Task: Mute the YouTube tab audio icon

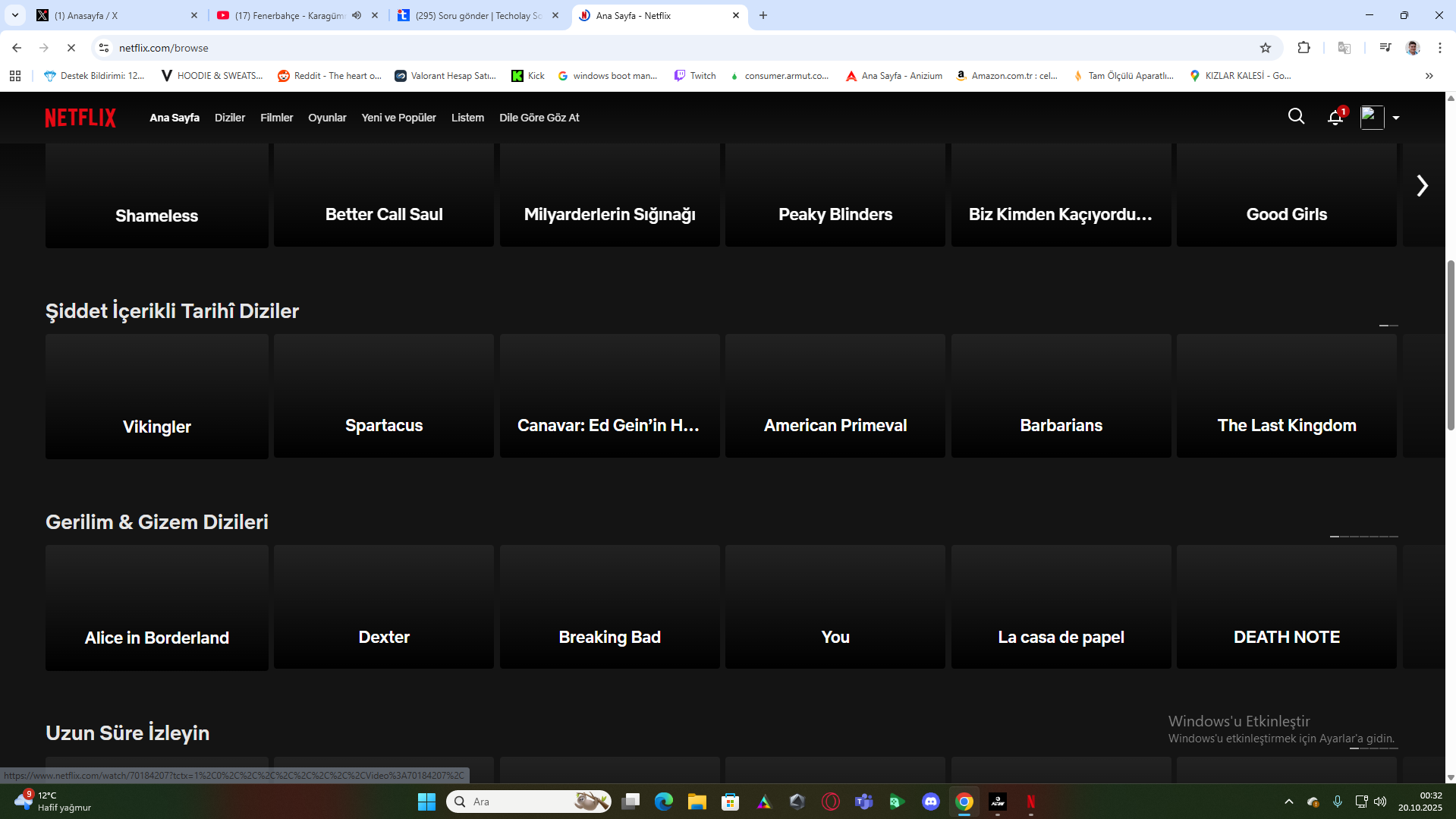Action: pyautogui.click(x=357, y=15)
